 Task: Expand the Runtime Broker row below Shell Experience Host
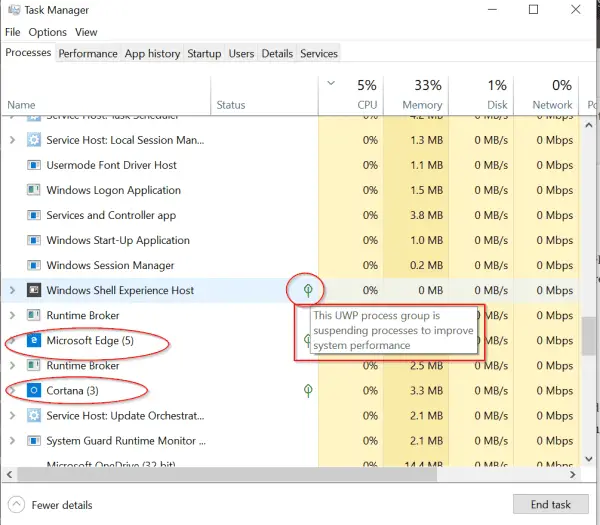12,315
